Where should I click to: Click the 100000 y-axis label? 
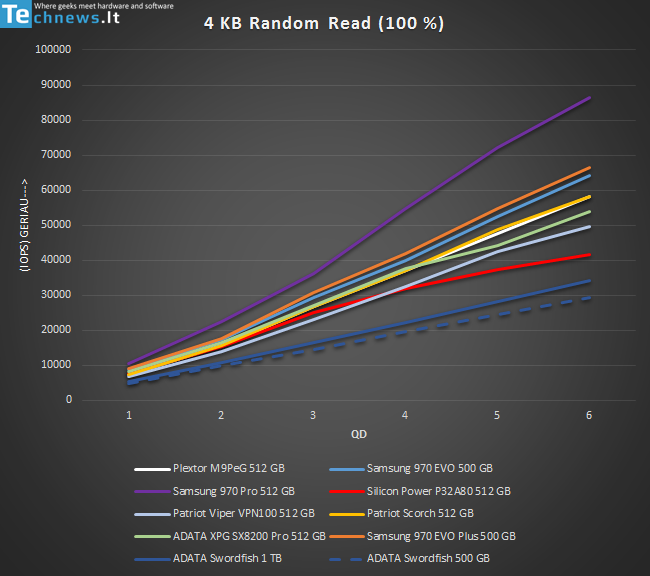click(53, 49)
